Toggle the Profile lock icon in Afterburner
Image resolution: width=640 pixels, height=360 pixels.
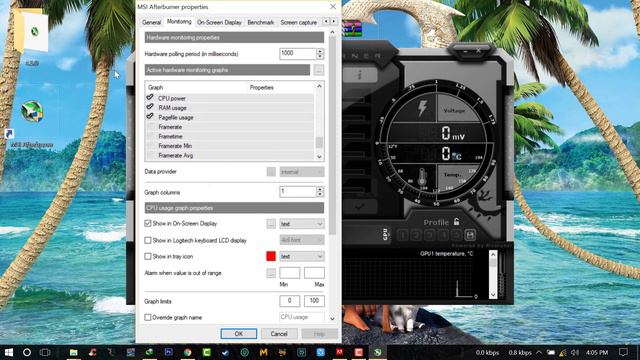click(456, 222)
